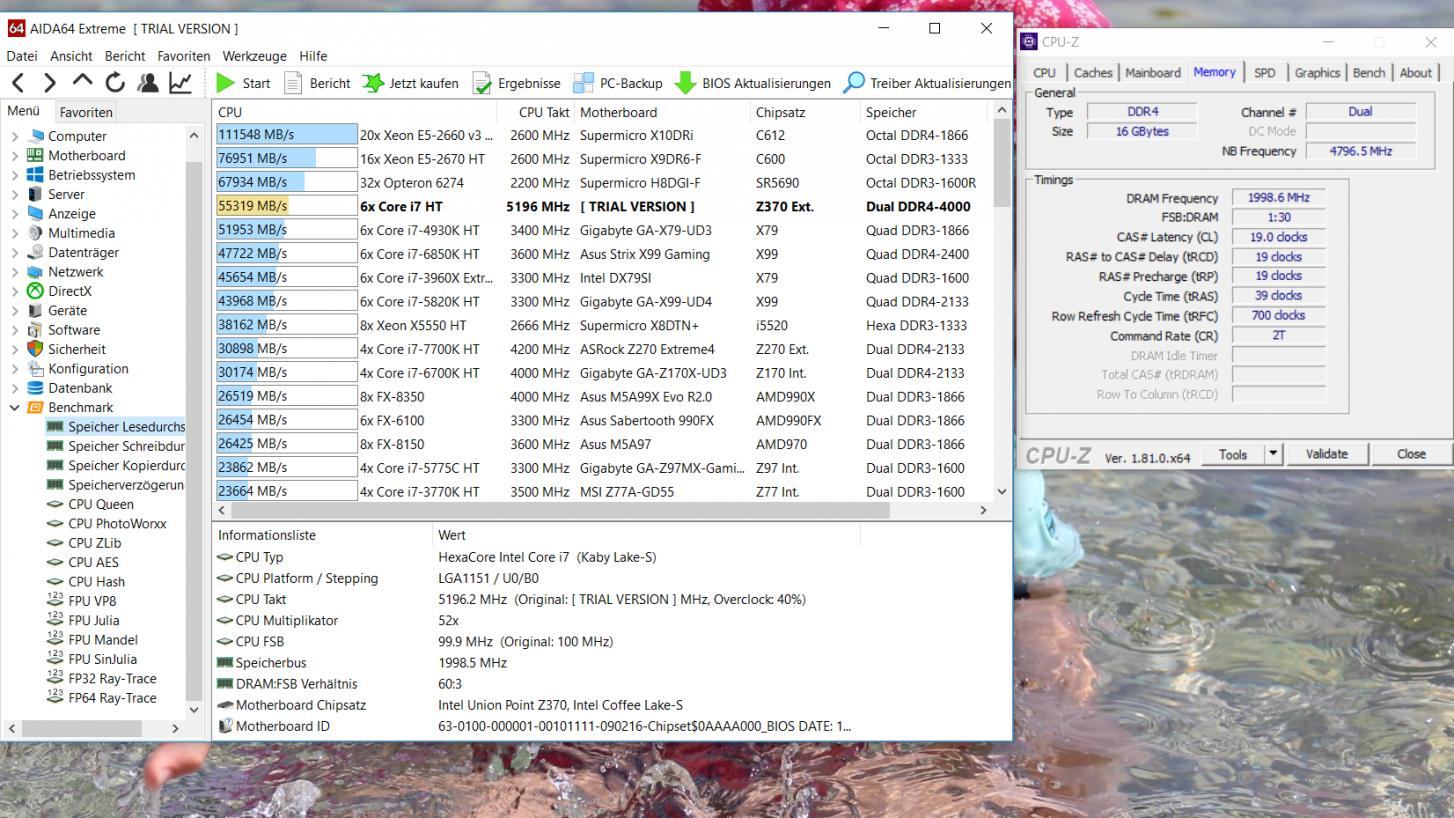1454x818 pixels.
Task: Click the results list horizontal scrollbar
Action: click(x=604, y=510)
